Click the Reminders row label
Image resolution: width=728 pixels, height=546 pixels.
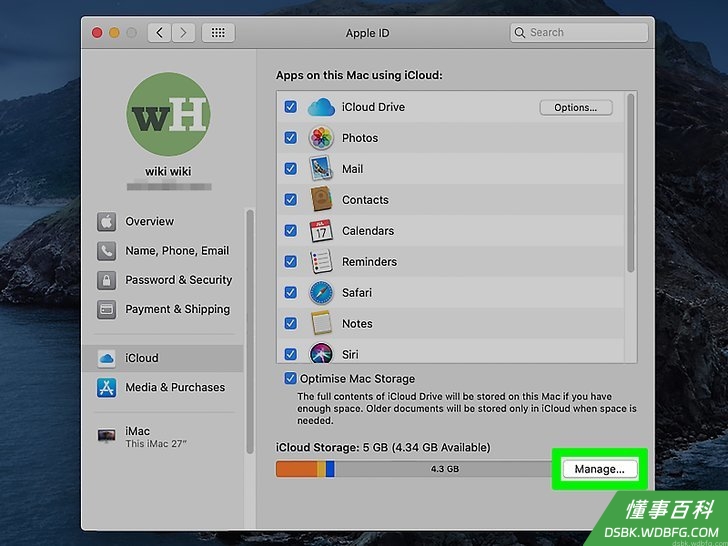coord(369,262)
